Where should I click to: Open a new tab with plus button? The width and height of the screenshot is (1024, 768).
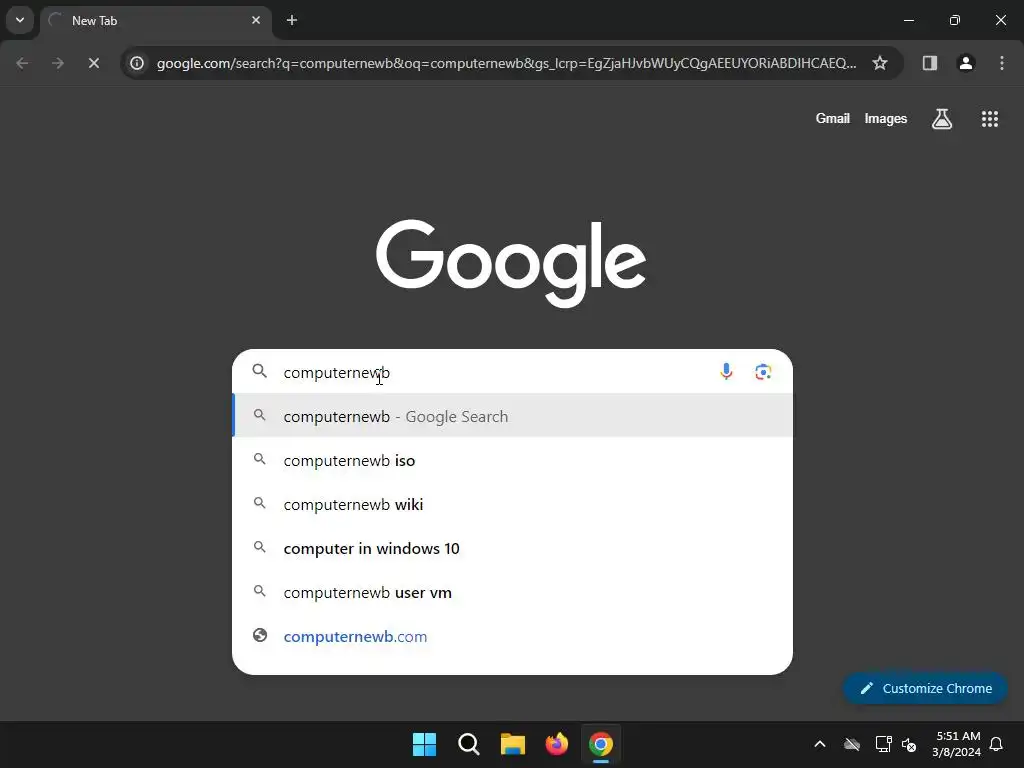(x=292, y=20)
